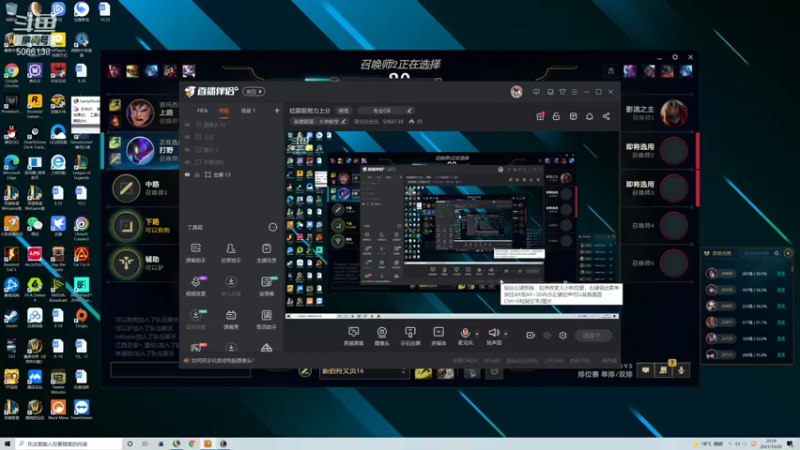Open the 读弹幕 read-danmaku tool
The width and height of the screenshot is (800, 450).
tap(266, 286)
